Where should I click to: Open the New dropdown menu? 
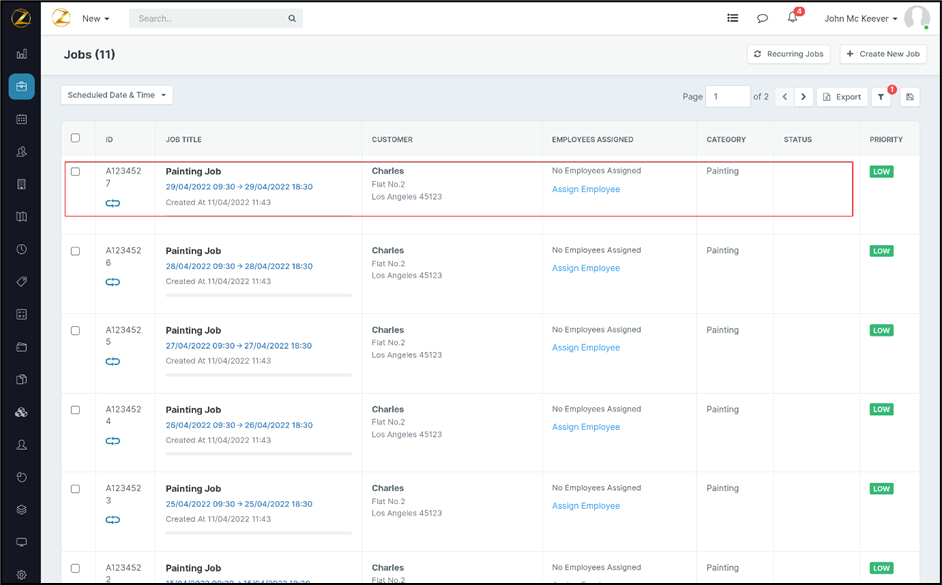click(x=96, y=18)
